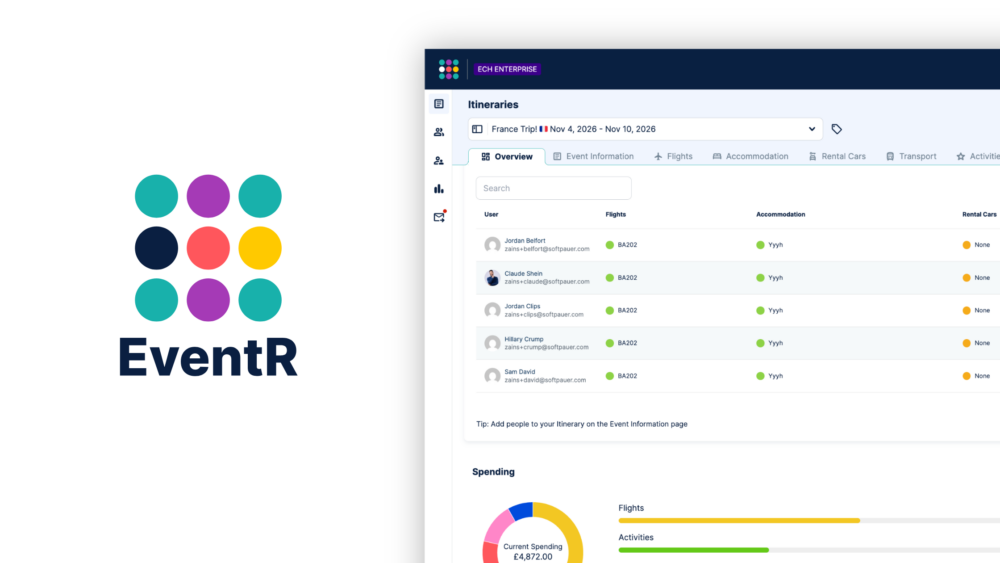Select the Hillary Crump user name
Viewport: 1000px width, 563px height.
(524, 339)
